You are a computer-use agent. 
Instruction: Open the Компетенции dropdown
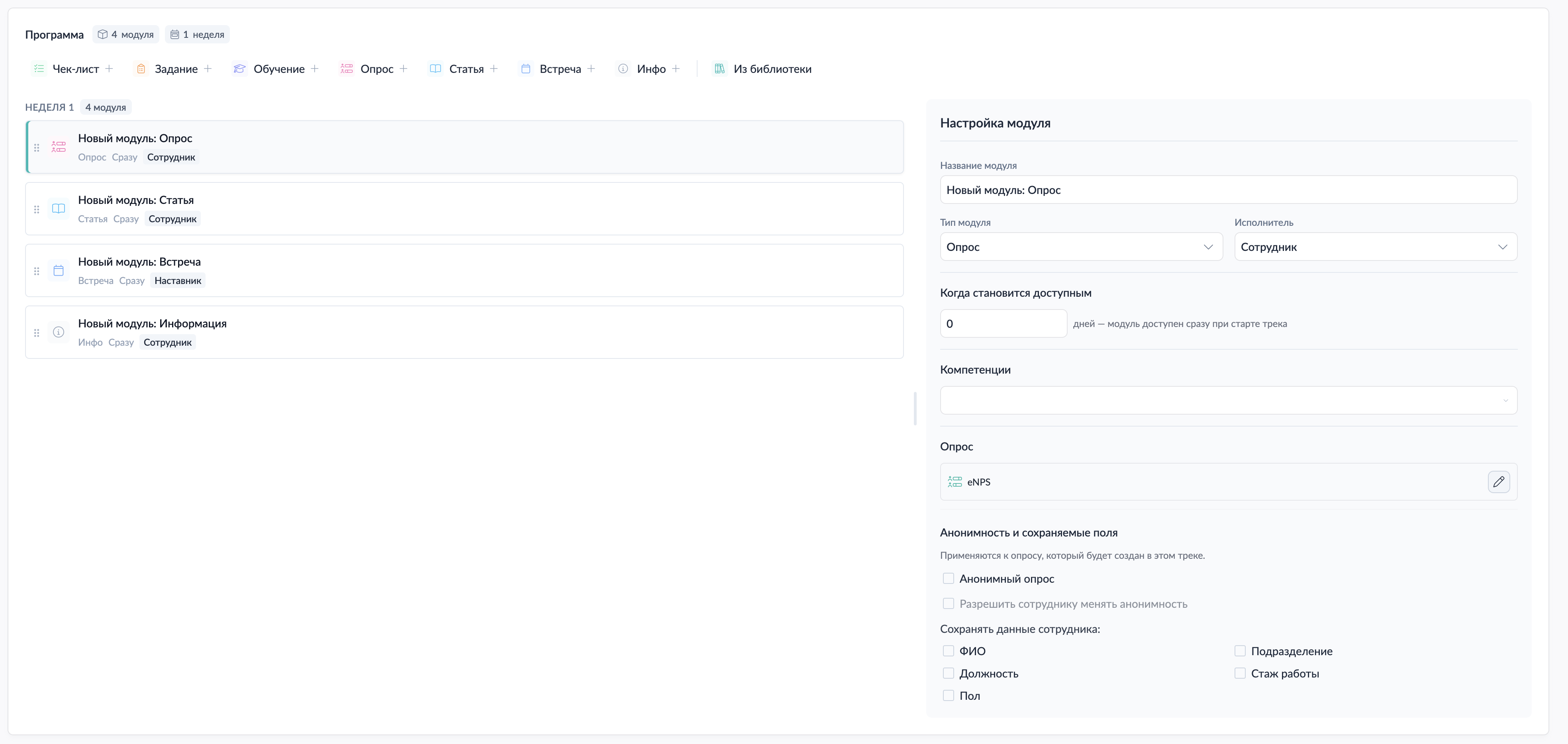coord(1228,400)
